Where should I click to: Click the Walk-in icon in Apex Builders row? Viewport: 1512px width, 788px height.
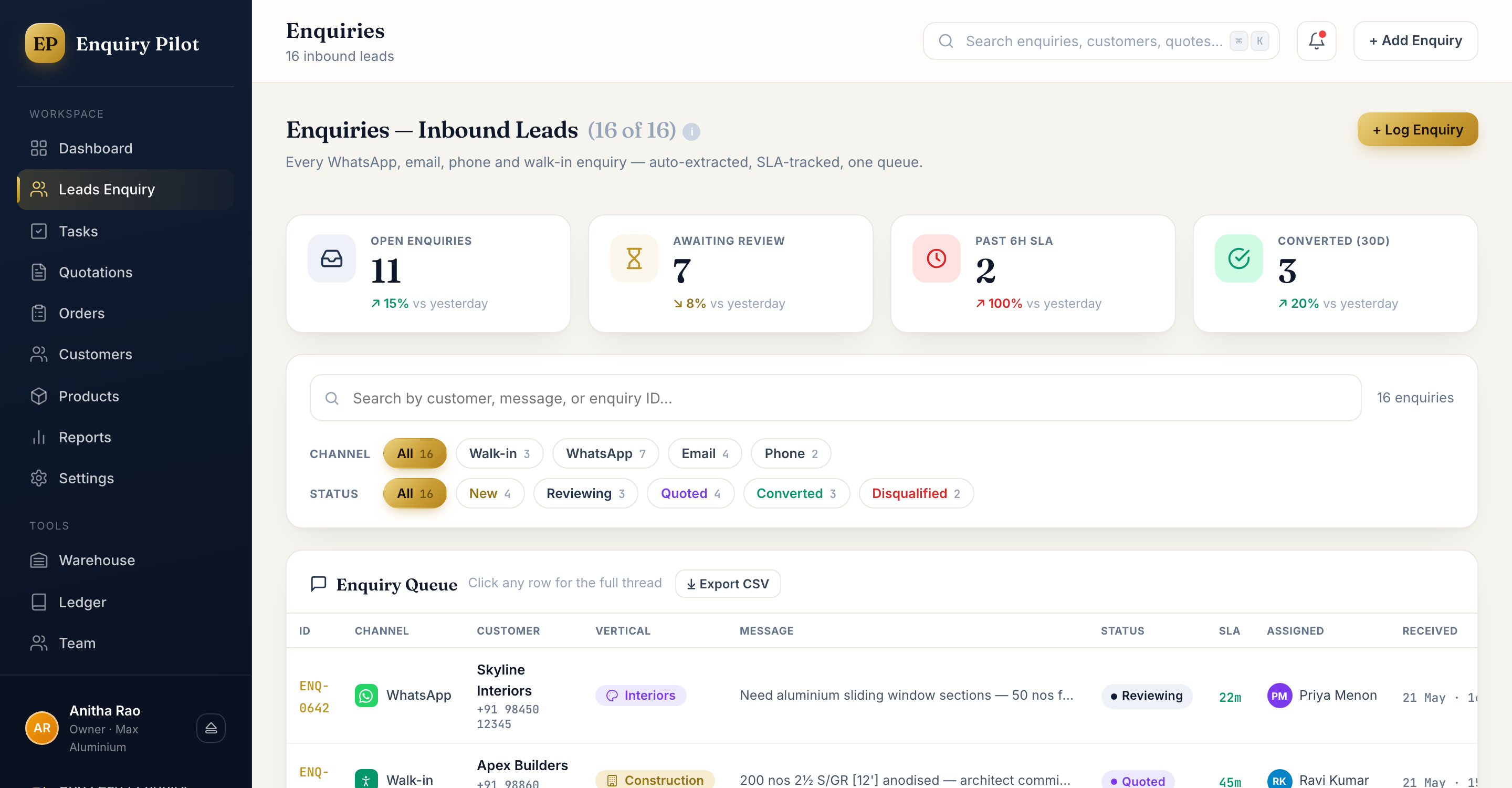(x=366, y=779)
